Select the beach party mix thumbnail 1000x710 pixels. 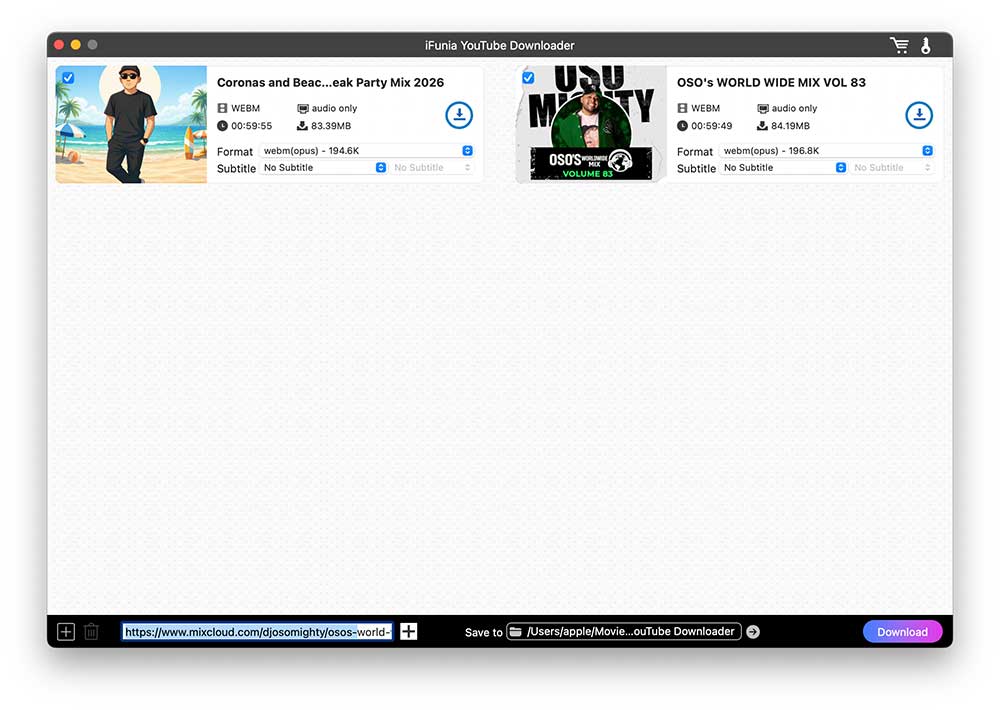(131, 125)
